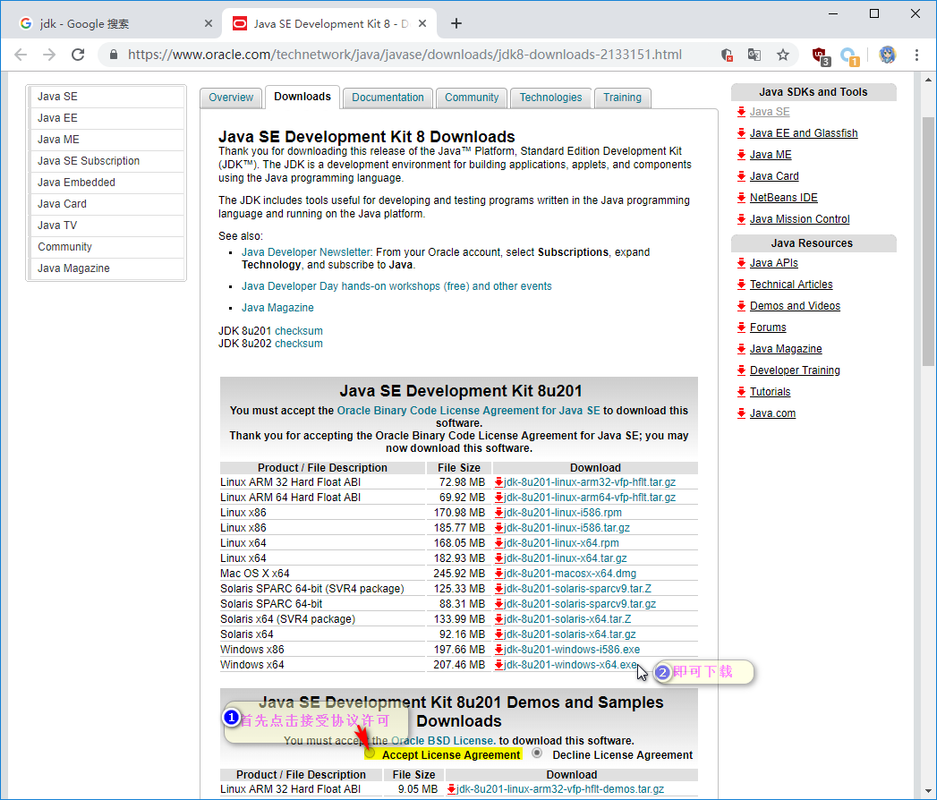Open the Overview tab
This screenshot has width=937, height=800.
point(231,97)
